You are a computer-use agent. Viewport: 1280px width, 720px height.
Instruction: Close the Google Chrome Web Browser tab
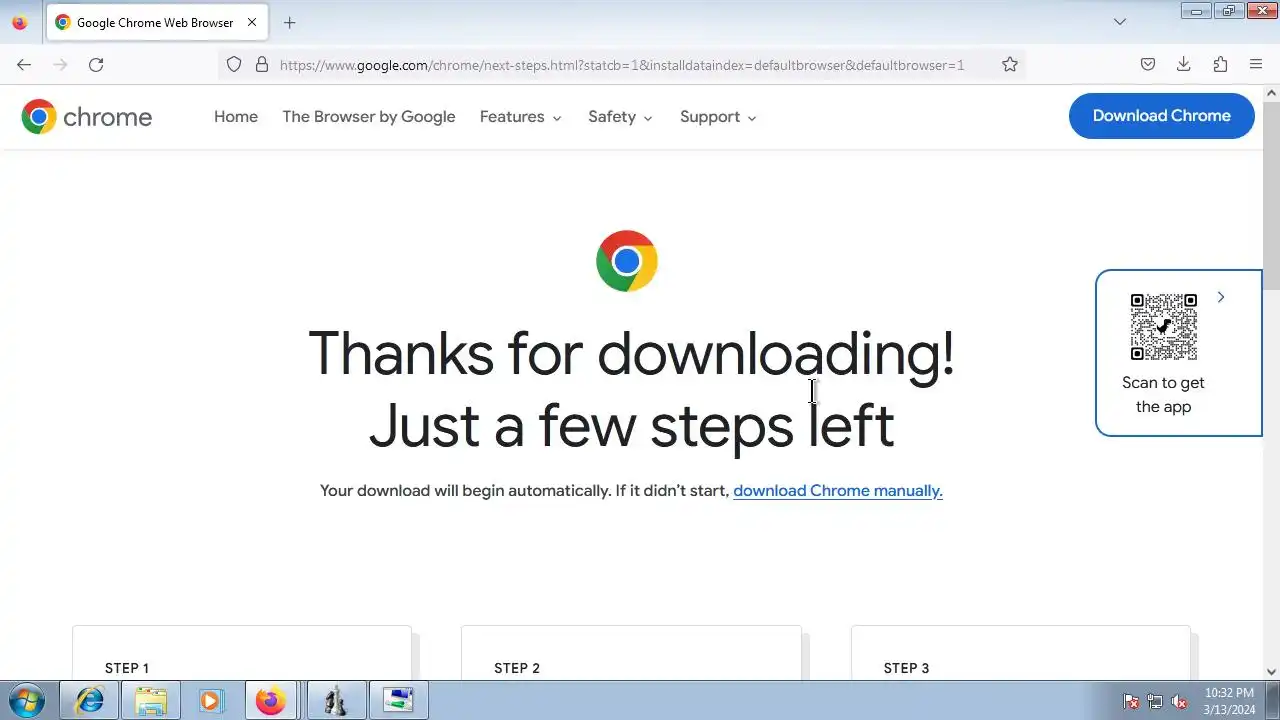[x=252, y=22]
